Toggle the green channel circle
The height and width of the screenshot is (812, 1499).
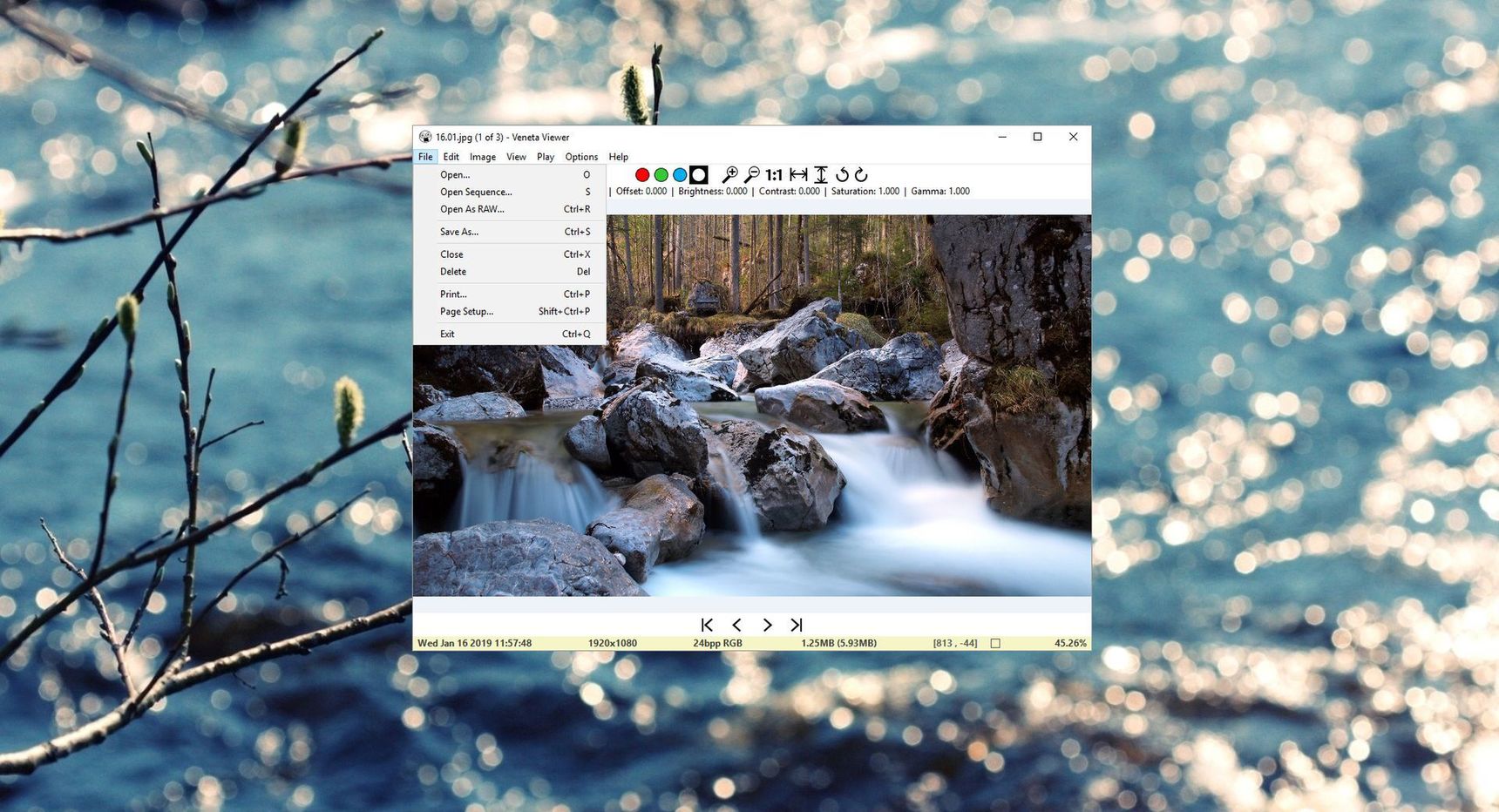tap(661, 175)
